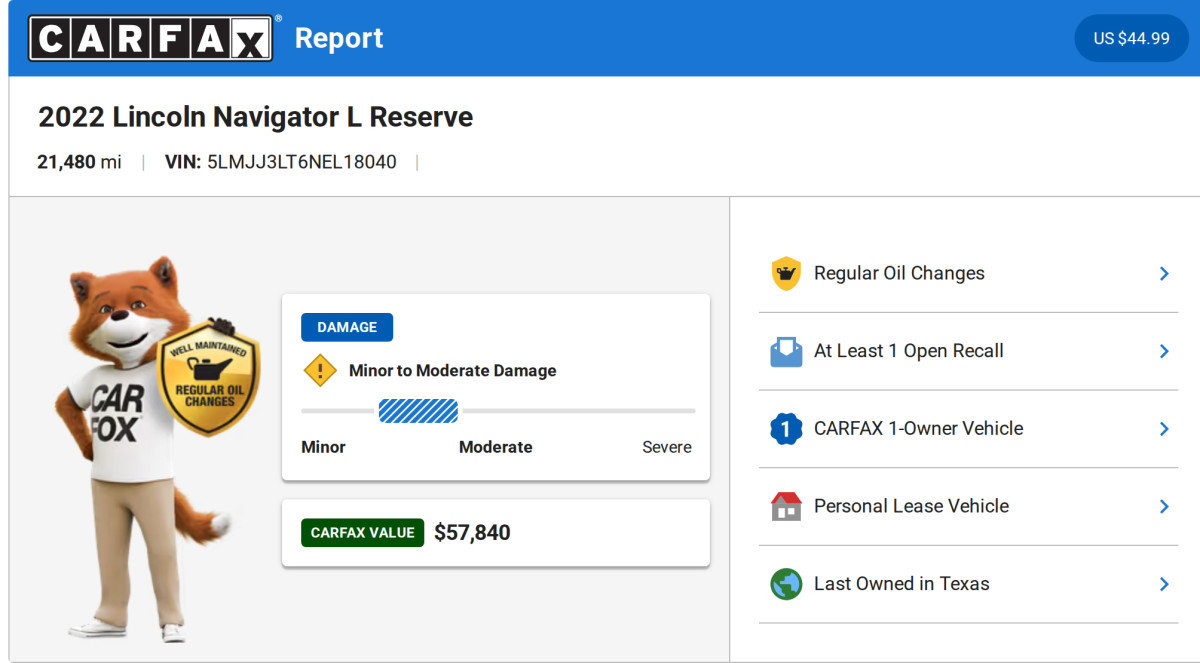Click the open recall envelope icon

786,351
